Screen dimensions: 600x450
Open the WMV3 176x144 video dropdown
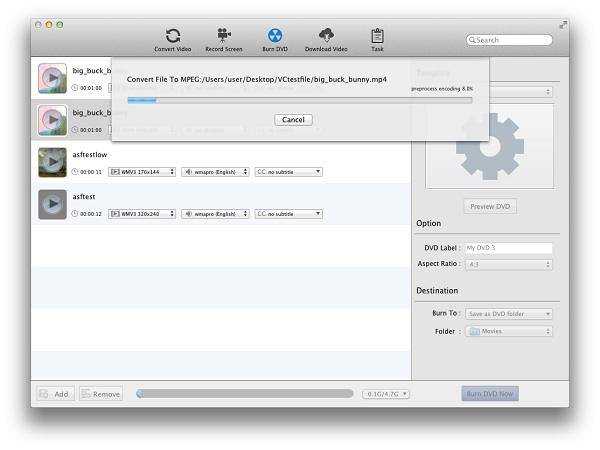tap(142, 172)
